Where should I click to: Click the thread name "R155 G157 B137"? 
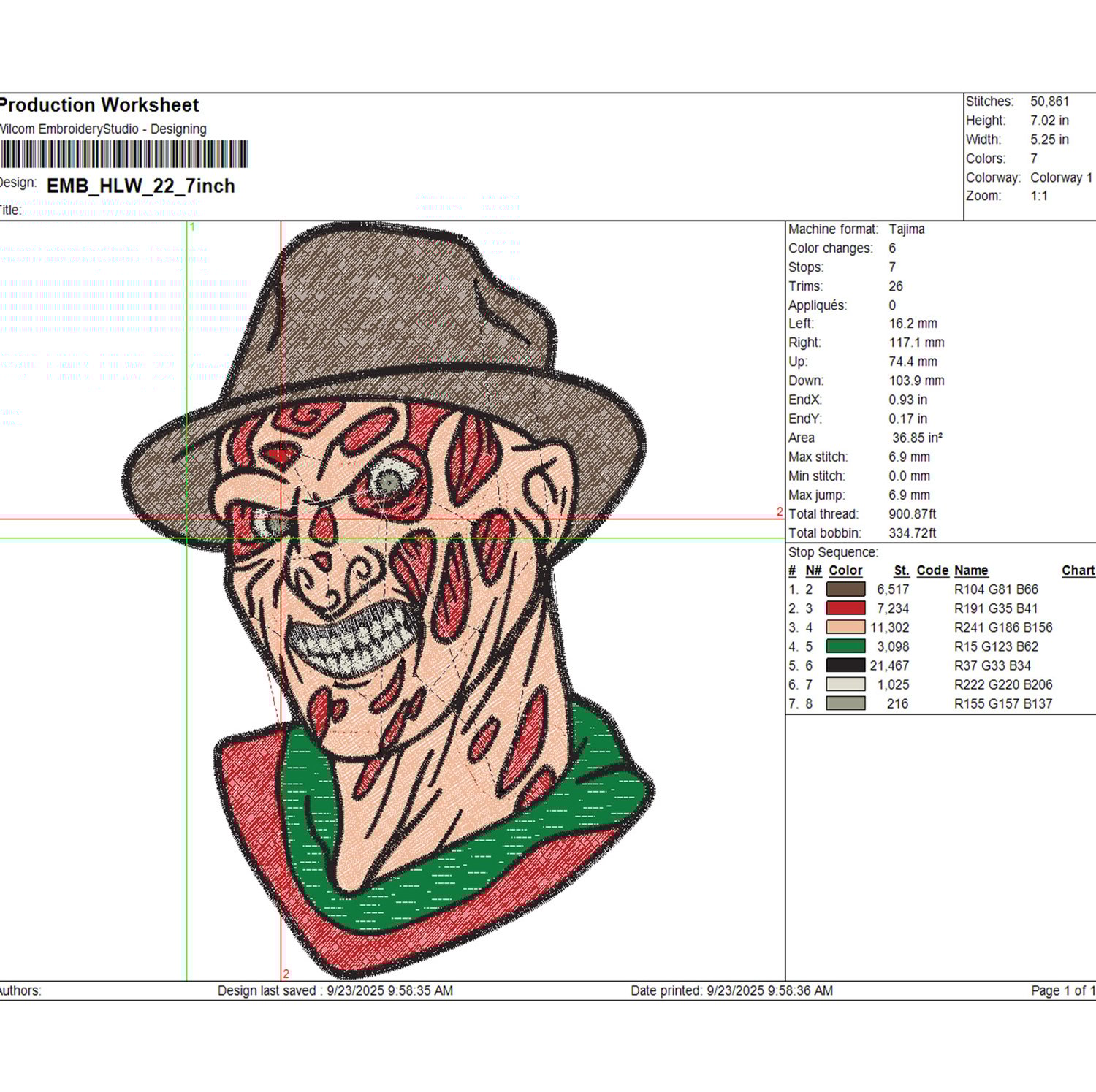[x=1003, y=703]
